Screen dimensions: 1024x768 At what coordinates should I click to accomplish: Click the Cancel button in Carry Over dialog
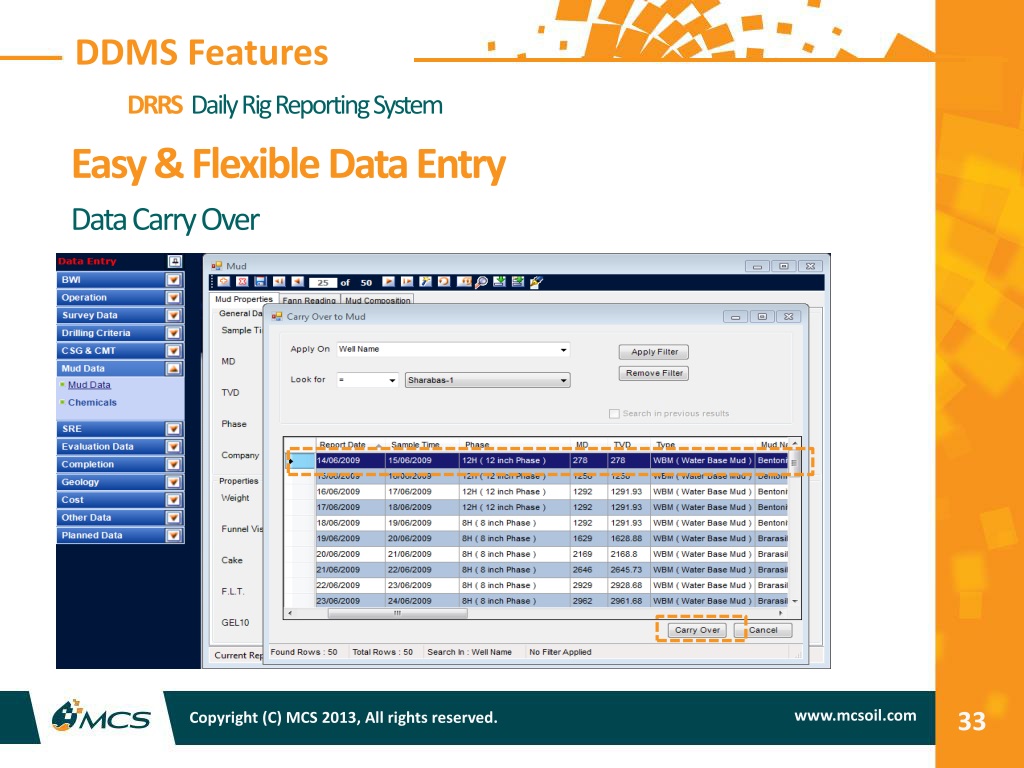pyautogui.click(x=763, y=630)
